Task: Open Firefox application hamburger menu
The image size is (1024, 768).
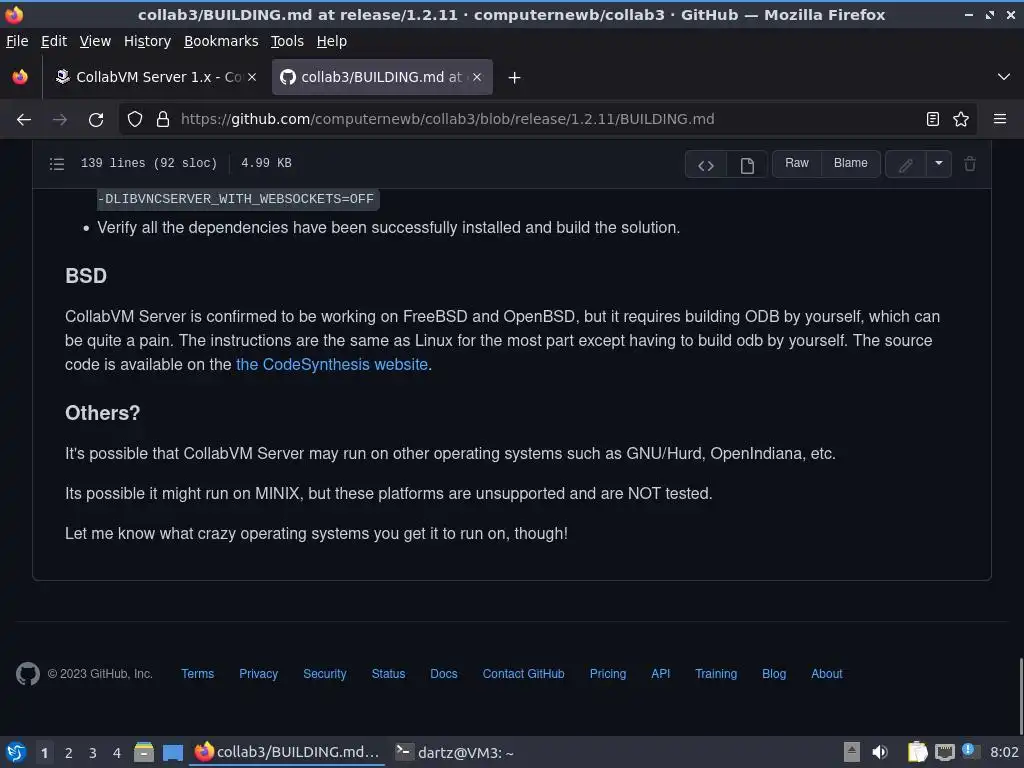Action: point(999,119)
